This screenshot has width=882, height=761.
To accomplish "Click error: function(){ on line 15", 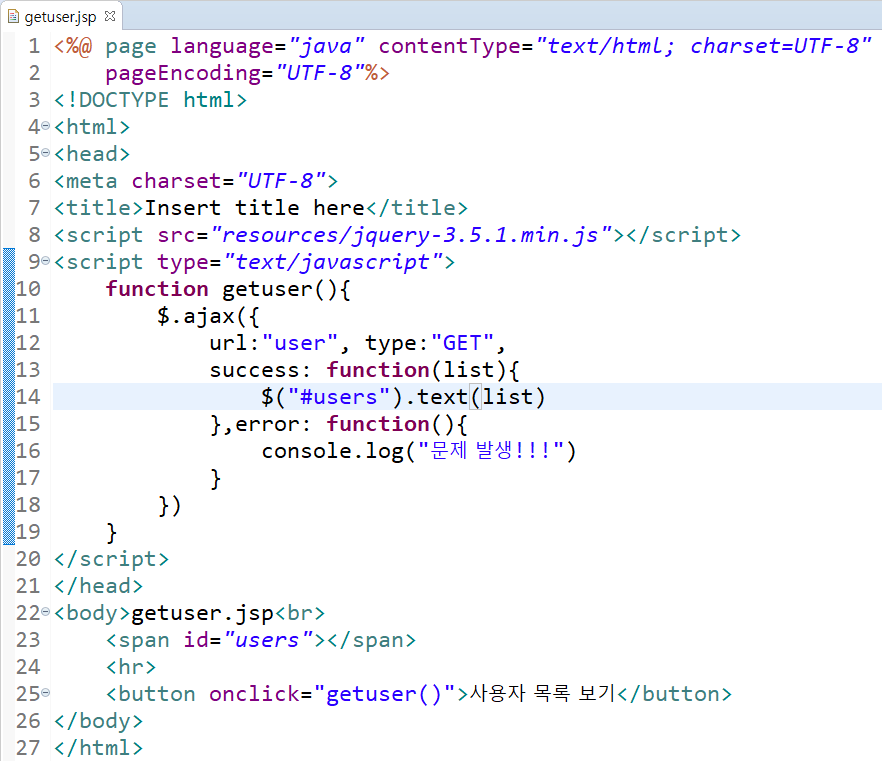I will click(351, 424).
